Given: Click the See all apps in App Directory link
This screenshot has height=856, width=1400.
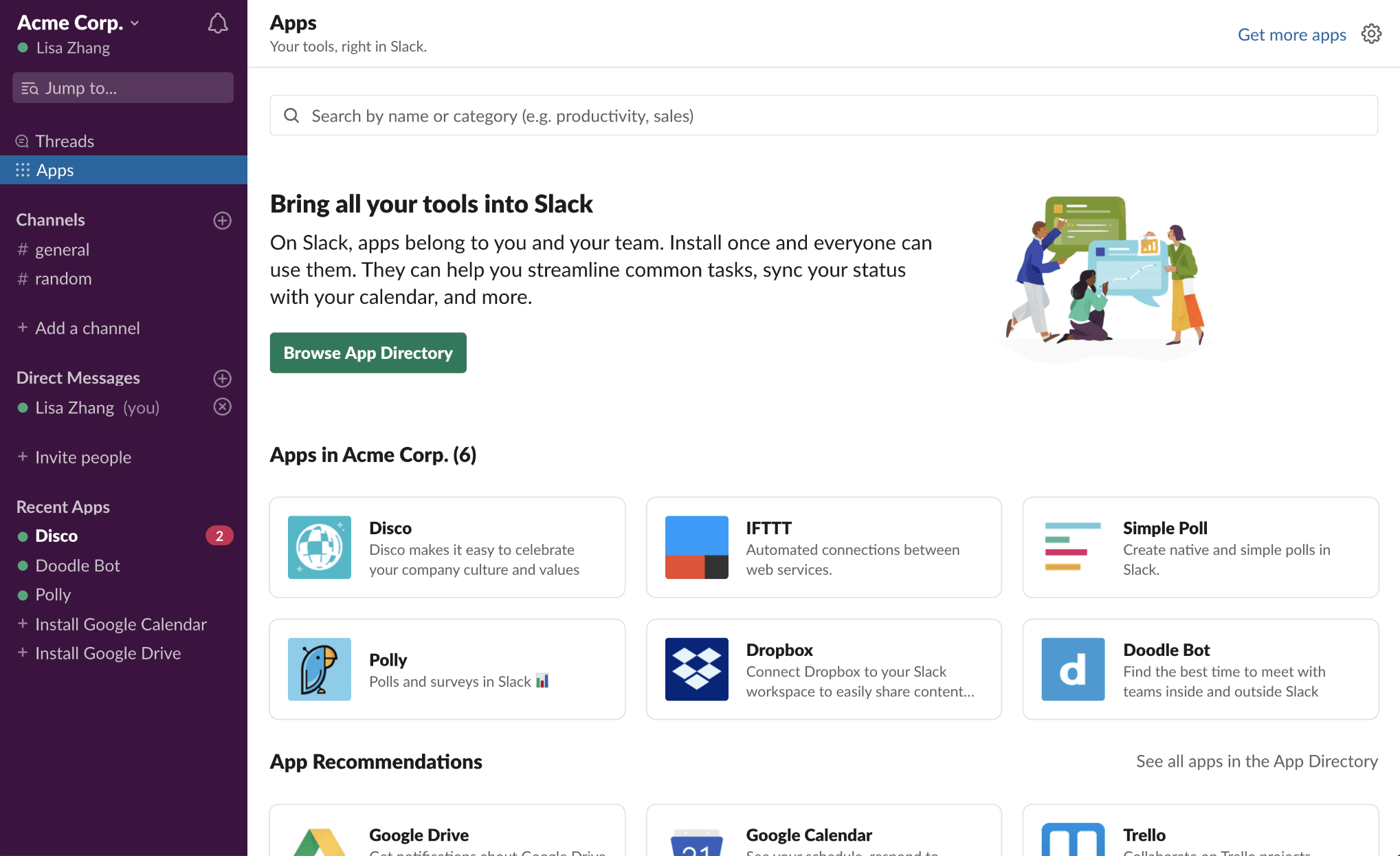Looking at the screenshot, I should (1257, 761).
